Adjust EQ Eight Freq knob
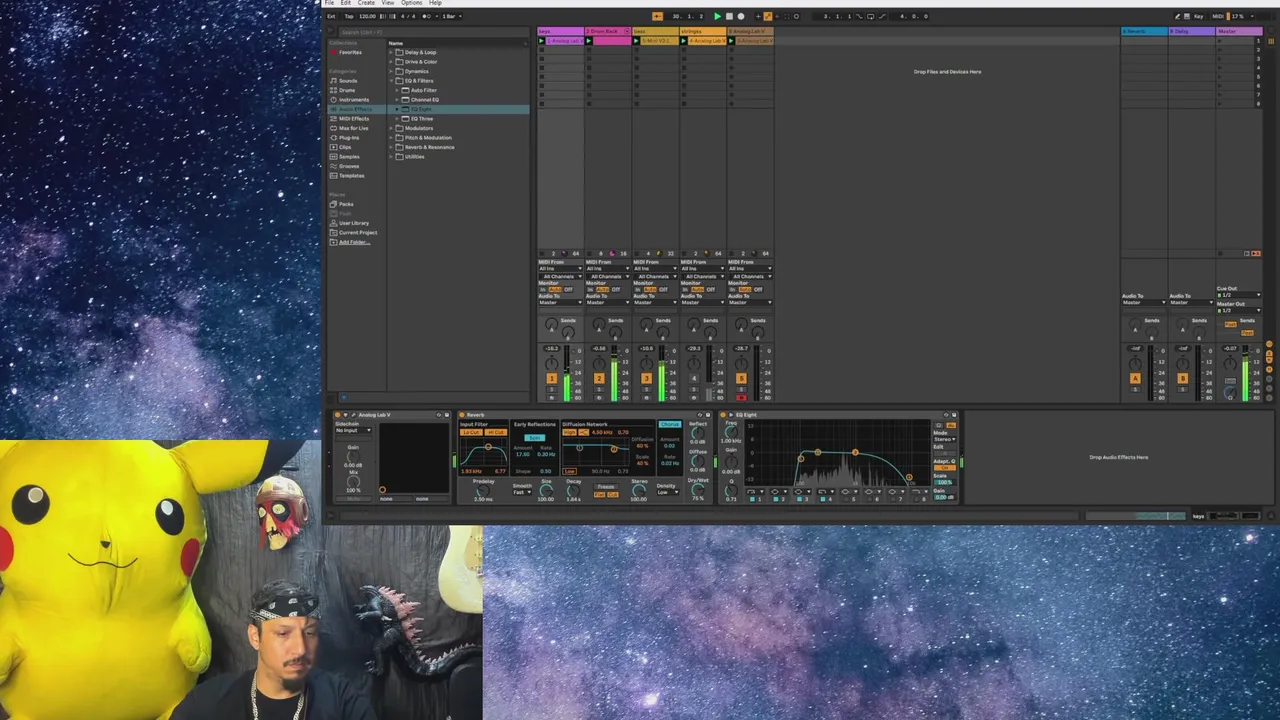 pos(731,432)
